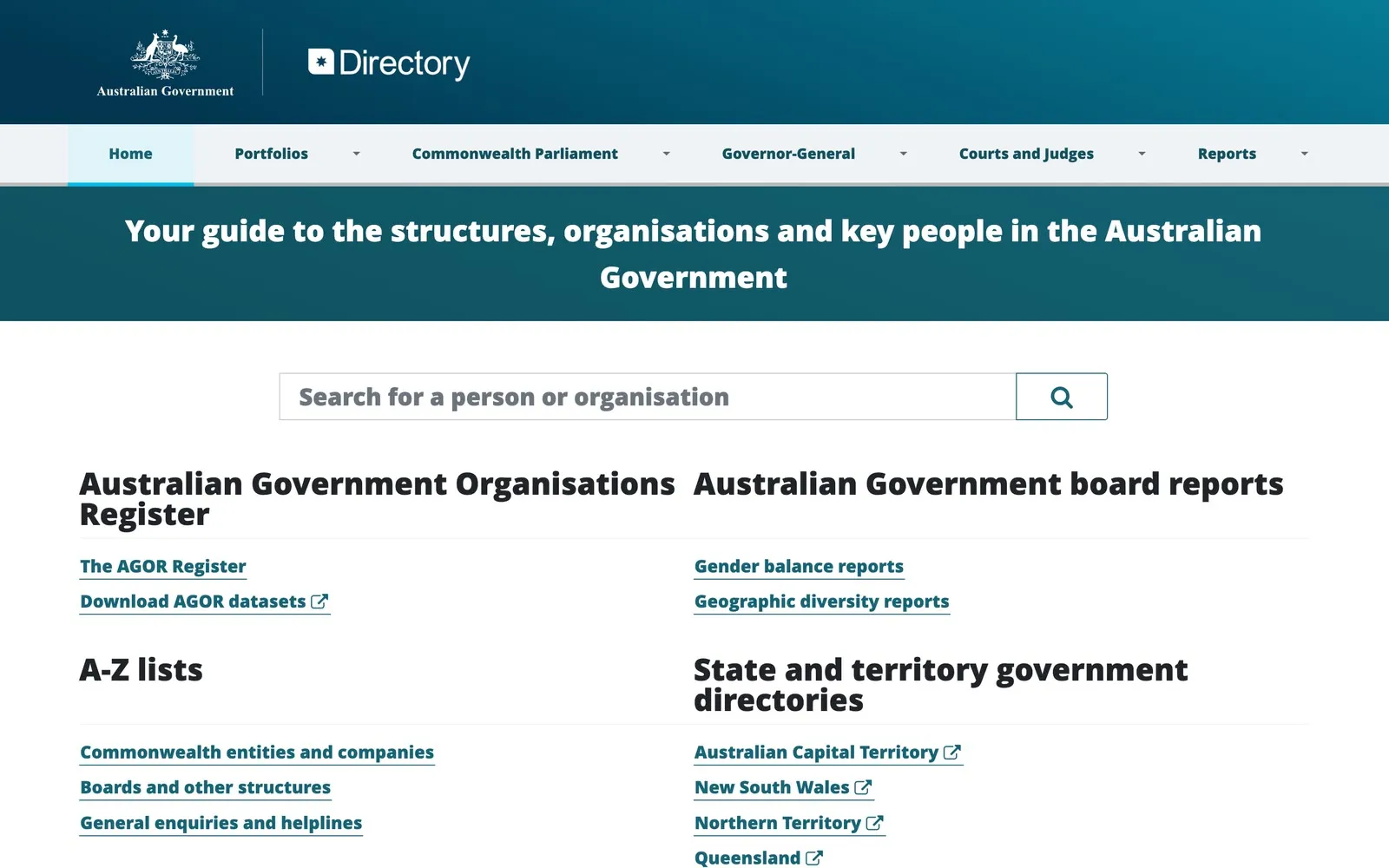The height and width of the screenshot is (868, 1389).
Task: Open the Commonwealth Parliament menu item
Action: tap(515, 154)
